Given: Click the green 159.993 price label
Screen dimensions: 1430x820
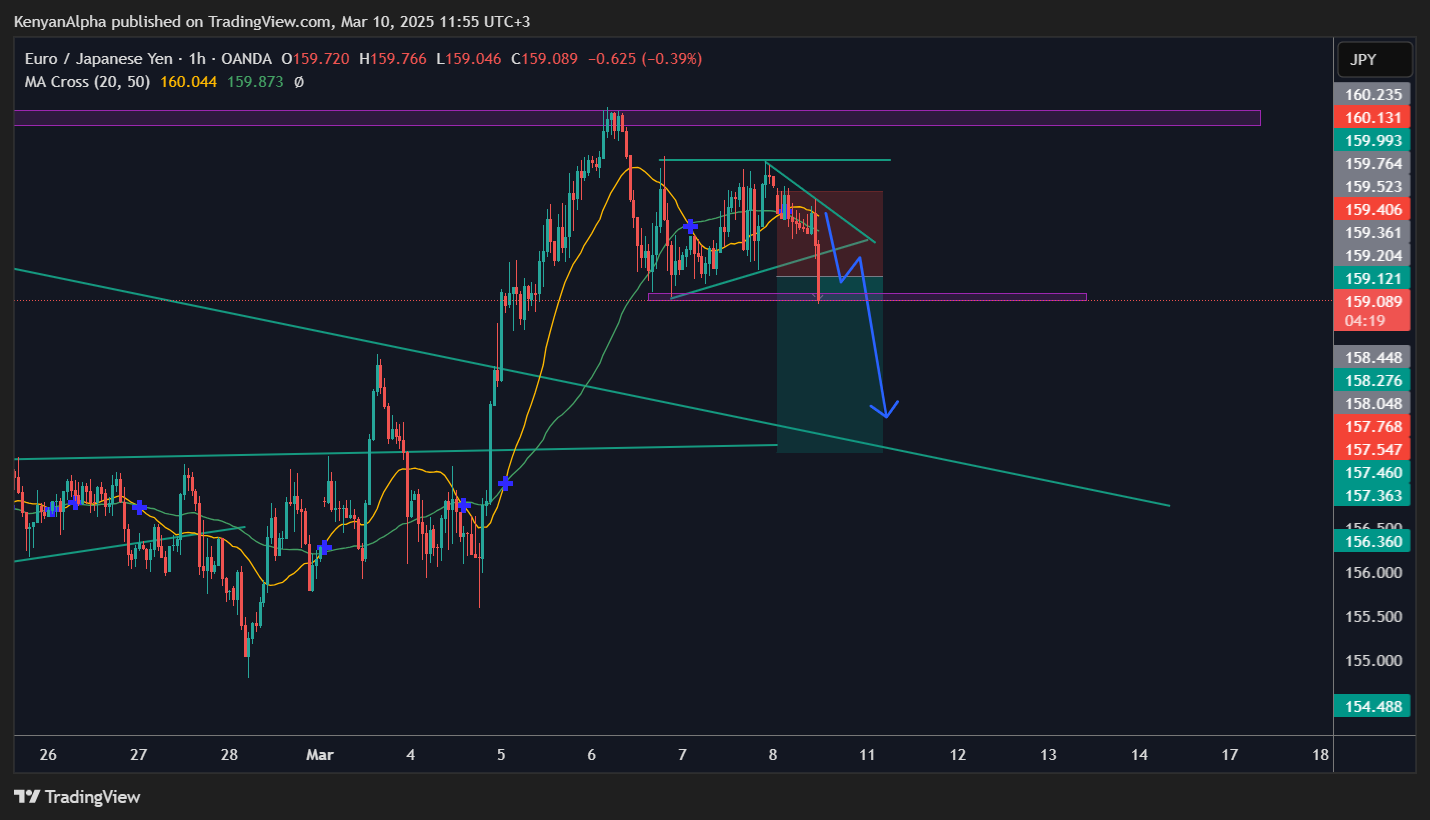Looking at the screenshot, I should pyautogui.click(x=1373, y=140).
